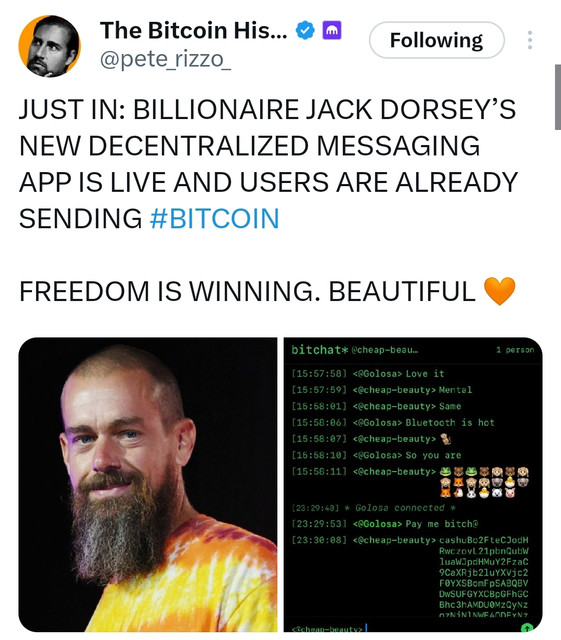
Task: Click the Golosa connected system message
Action: pos(400,508)
